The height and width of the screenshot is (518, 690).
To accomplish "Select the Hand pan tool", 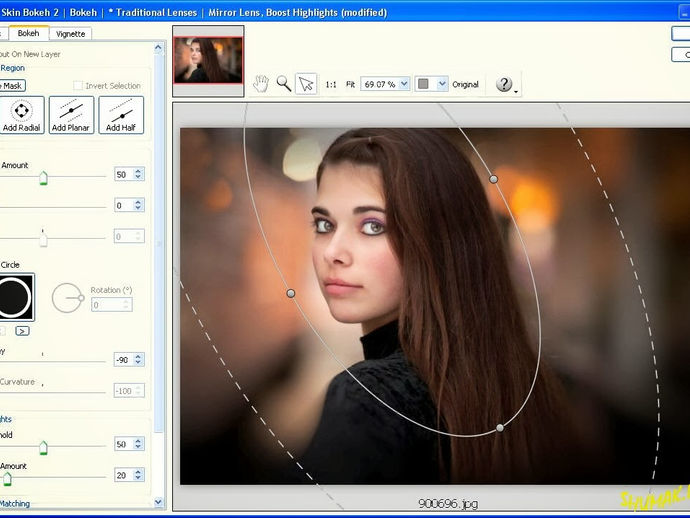I will [x=261, y=84].
